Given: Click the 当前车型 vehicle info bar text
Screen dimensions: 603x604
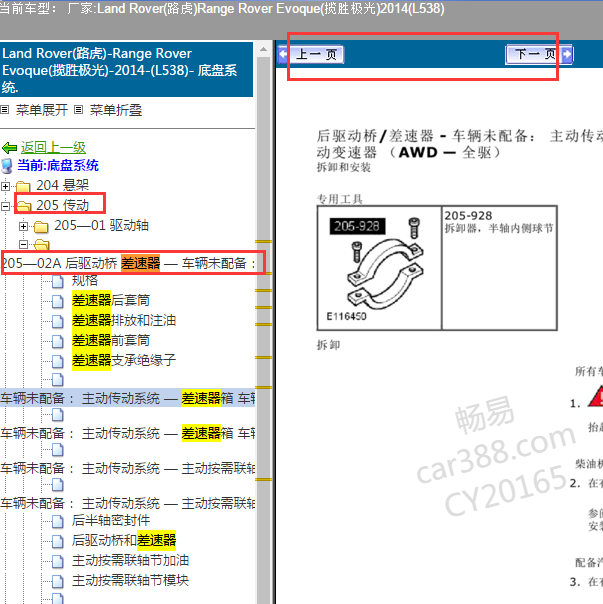Looking at the screenshot, I should 222,8.
